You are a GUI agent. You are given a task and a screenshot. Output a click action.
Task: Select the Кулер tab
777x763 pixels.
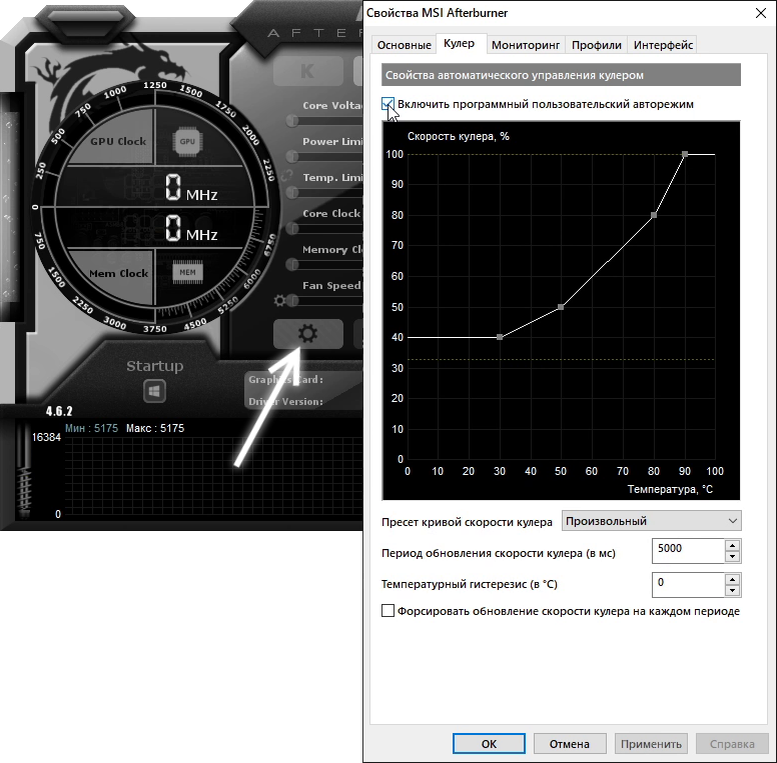(x=459, y=44)
